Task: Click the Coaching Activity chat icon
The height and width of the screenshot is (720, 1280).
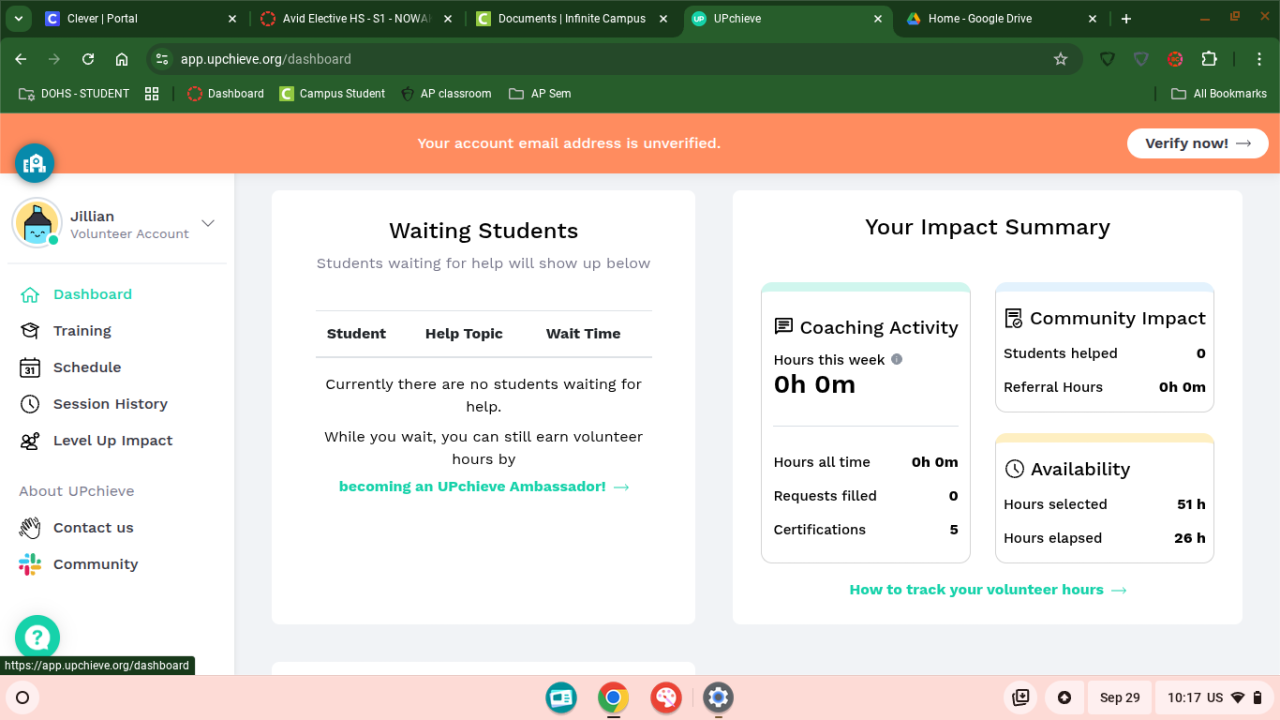Action: (784, 327)
